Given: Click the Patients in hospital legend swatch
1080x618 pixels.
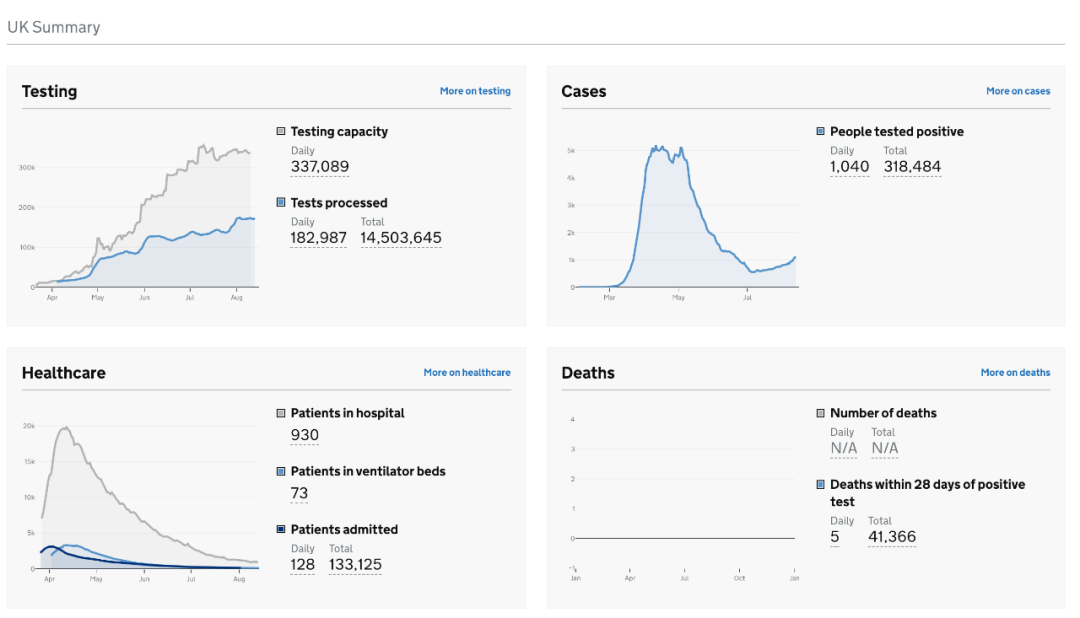Looking at the screenshot, I should click(x=281, y=413).
